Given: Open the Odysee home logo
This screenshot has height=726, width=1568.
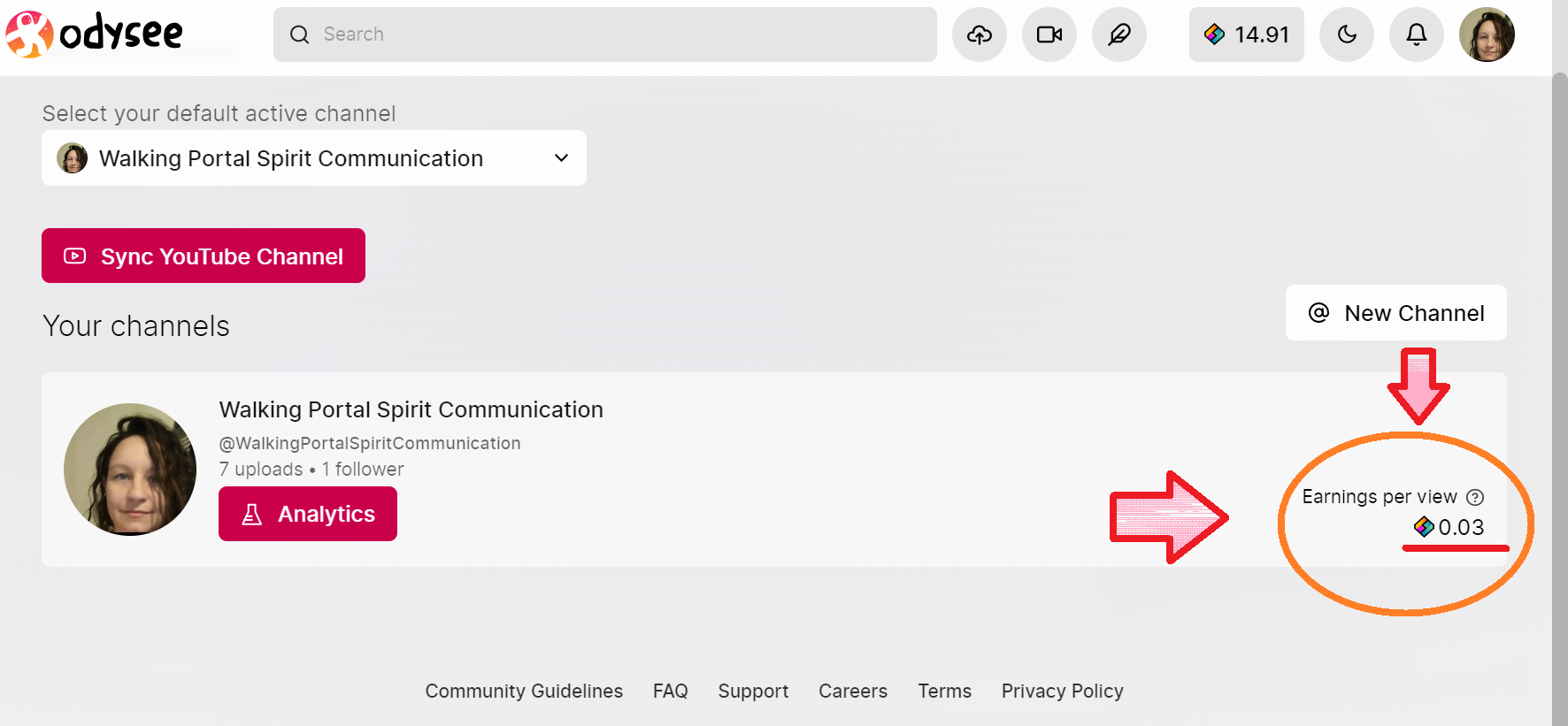Looking at the screenshot, I should tap(95, 34).
